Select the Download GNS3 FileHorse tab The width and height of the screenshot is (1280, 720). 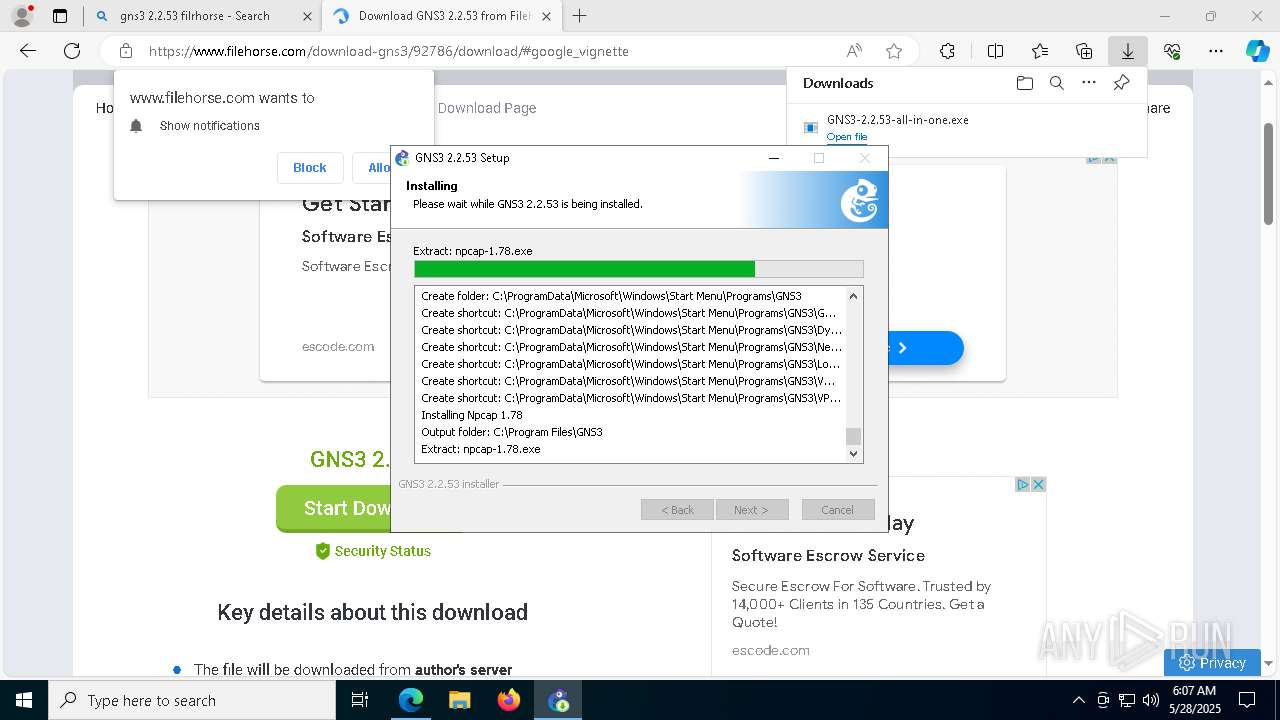click(444, 16)
